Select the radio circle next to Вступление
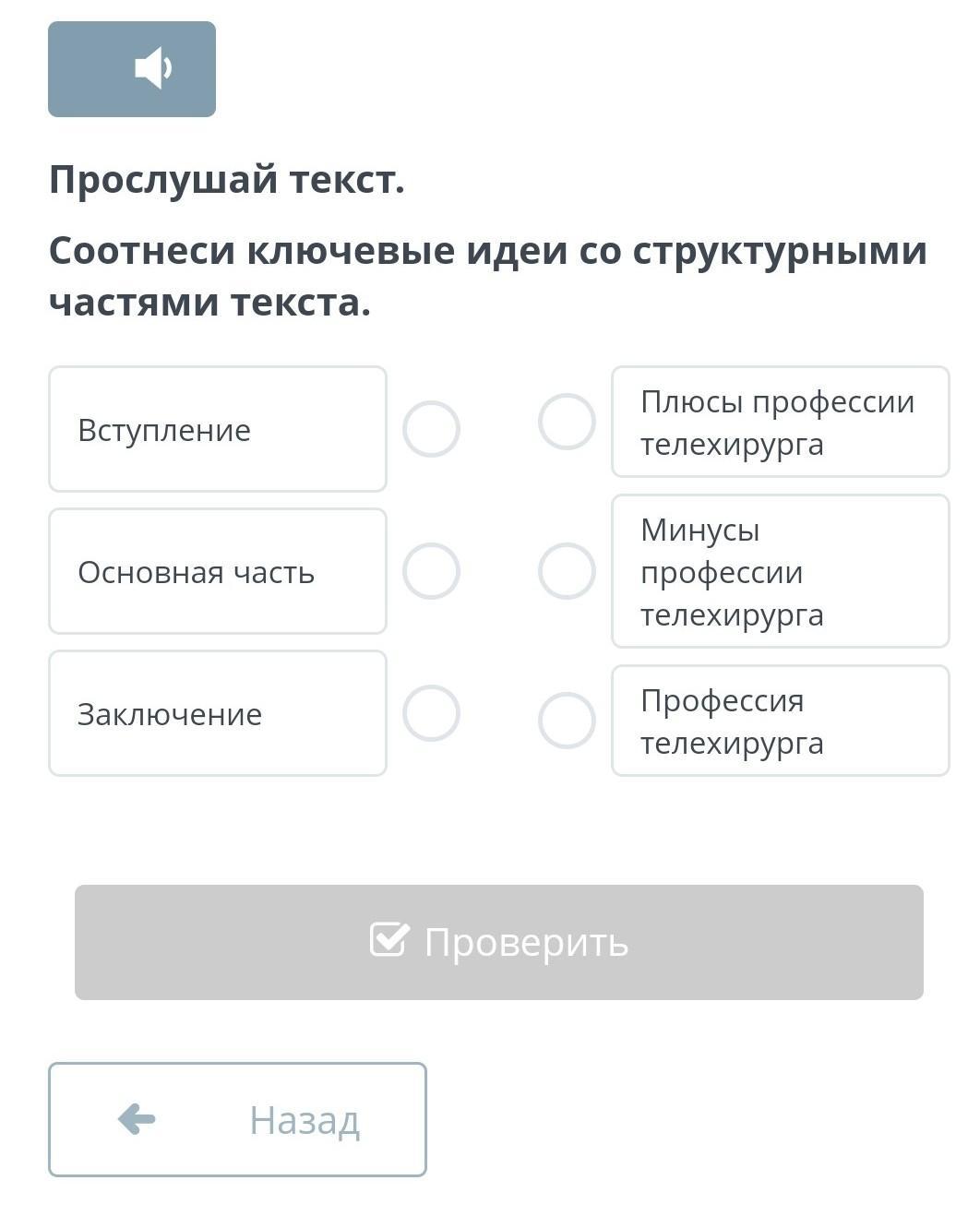Image resolution: width=980 pixels, height=1216 pixels. 431,429
